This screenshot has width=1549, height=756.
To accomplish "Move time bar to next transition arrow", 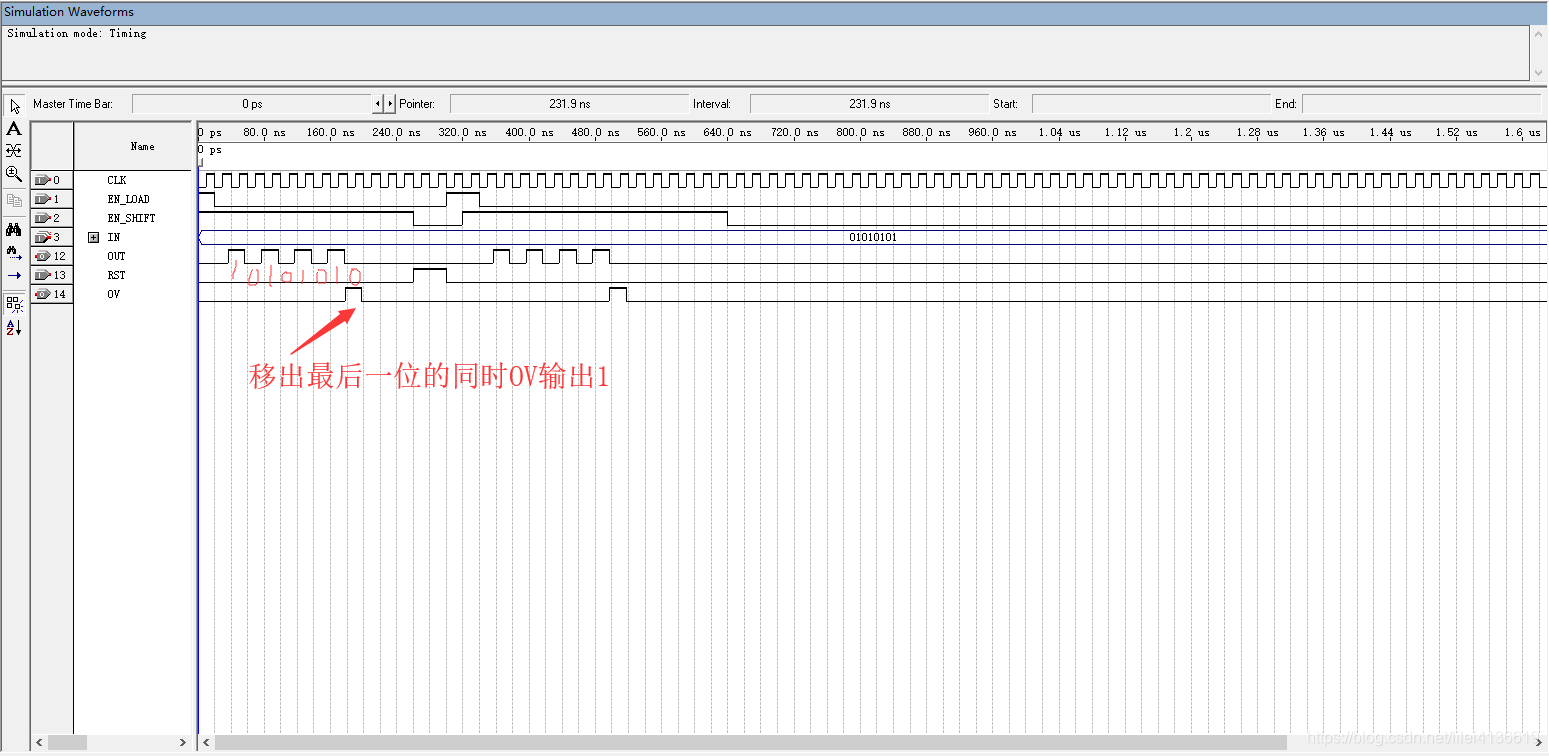I will point(390,104).
